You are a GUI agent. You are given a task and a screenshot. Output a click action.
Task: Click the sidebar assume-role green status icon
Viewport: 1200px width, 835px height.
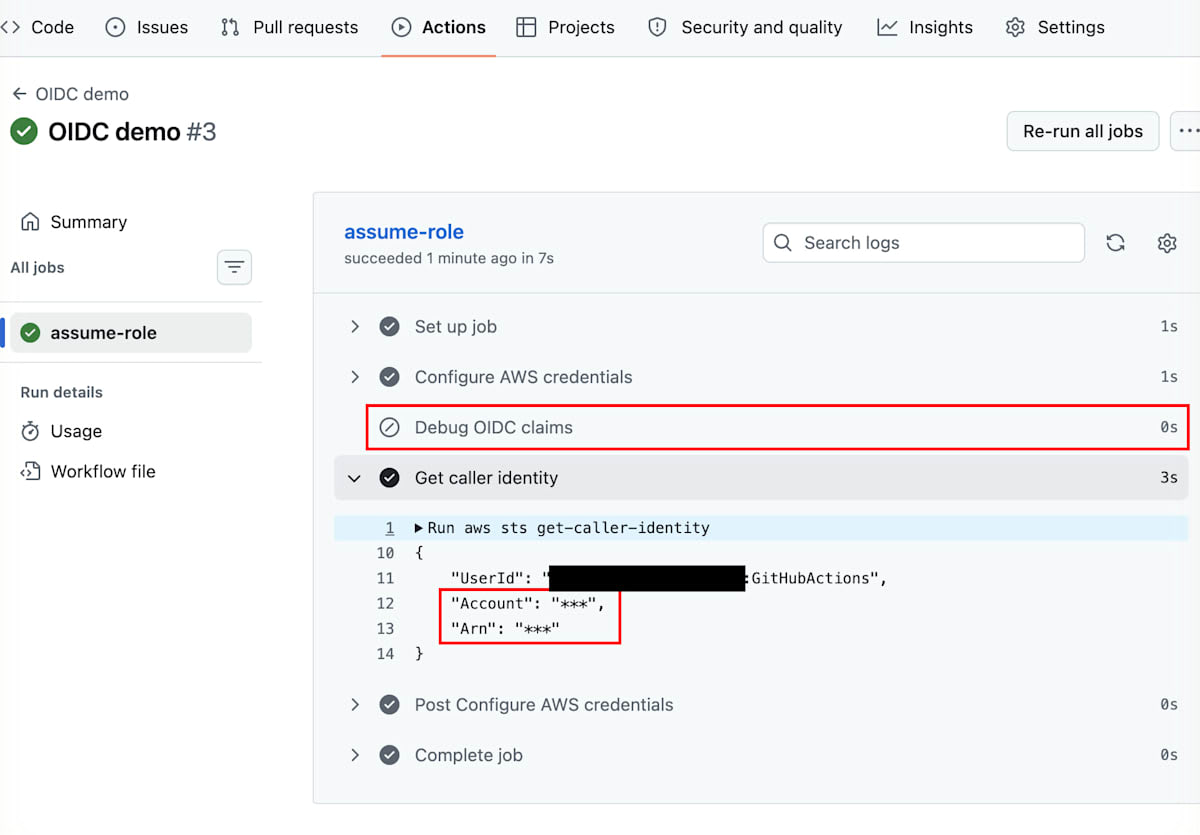coord(31,333)
